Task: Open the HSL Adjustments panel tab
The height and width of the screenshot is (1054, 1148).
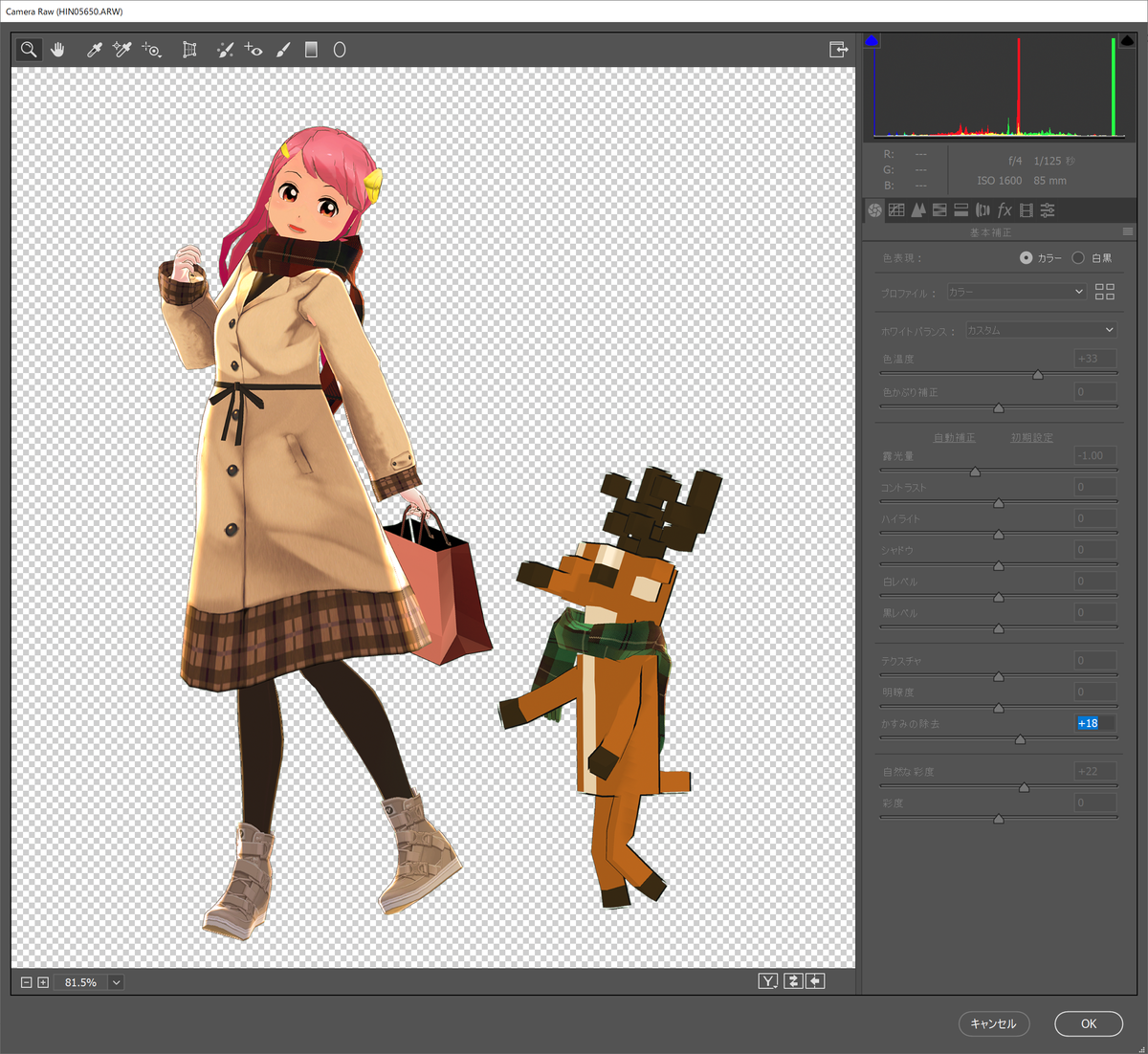Action: [x=939, y=210]
